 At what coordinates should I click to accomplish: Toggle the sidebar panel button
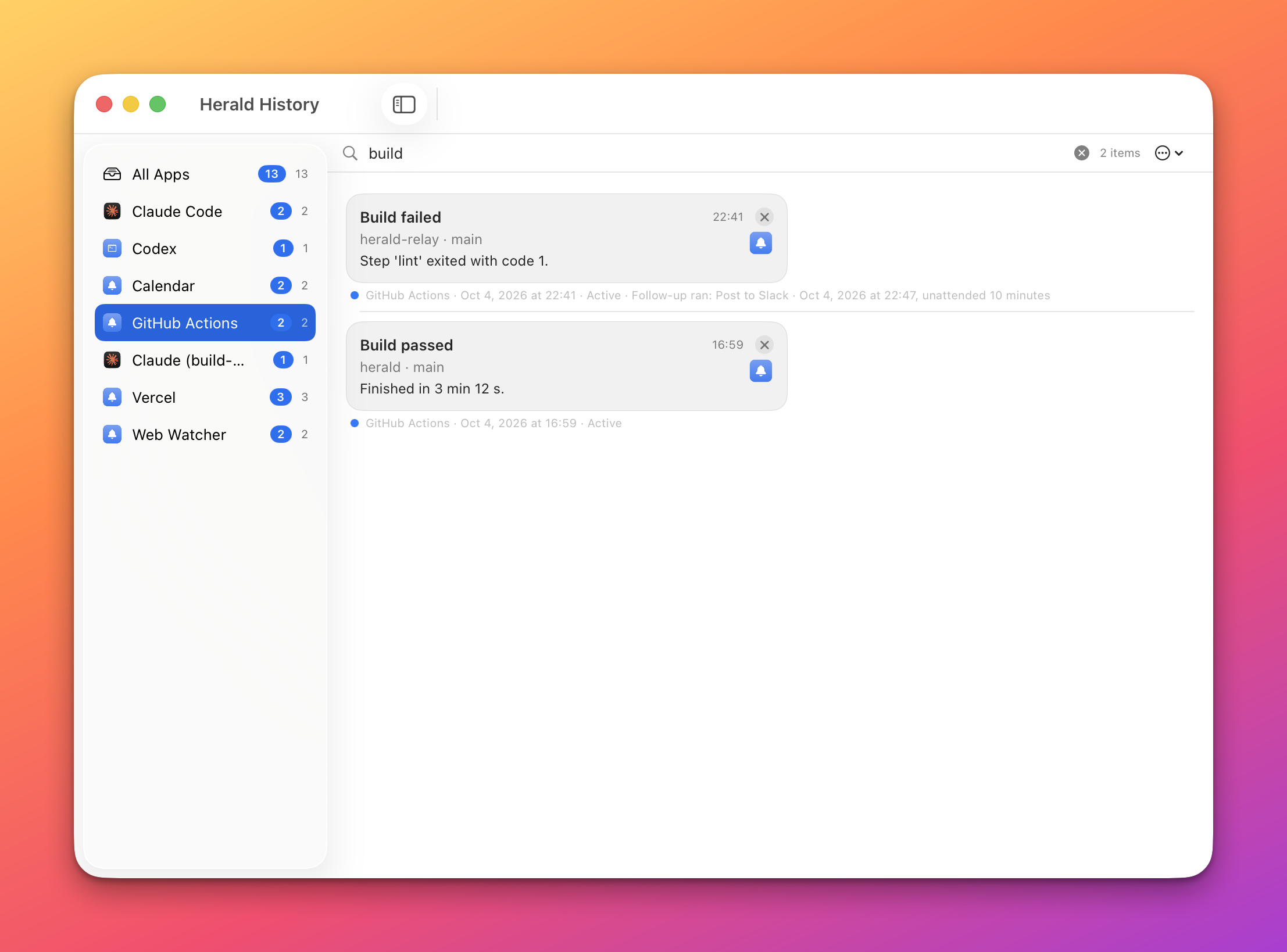[x=404, y=105]
